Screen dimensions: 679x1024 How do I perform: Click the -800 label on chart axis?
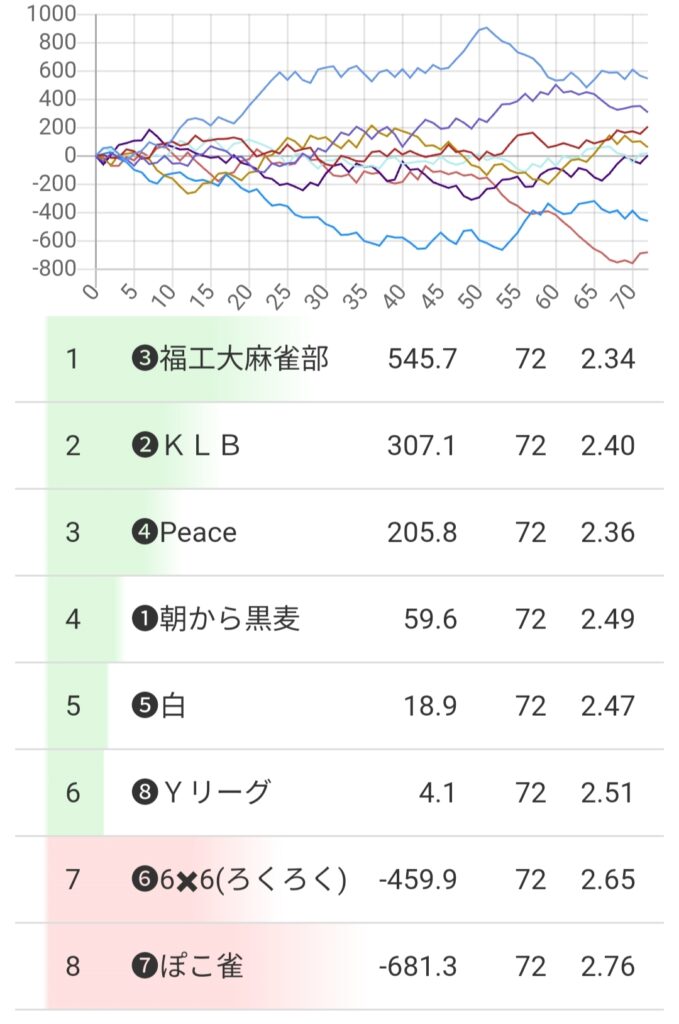coord(55,269)
